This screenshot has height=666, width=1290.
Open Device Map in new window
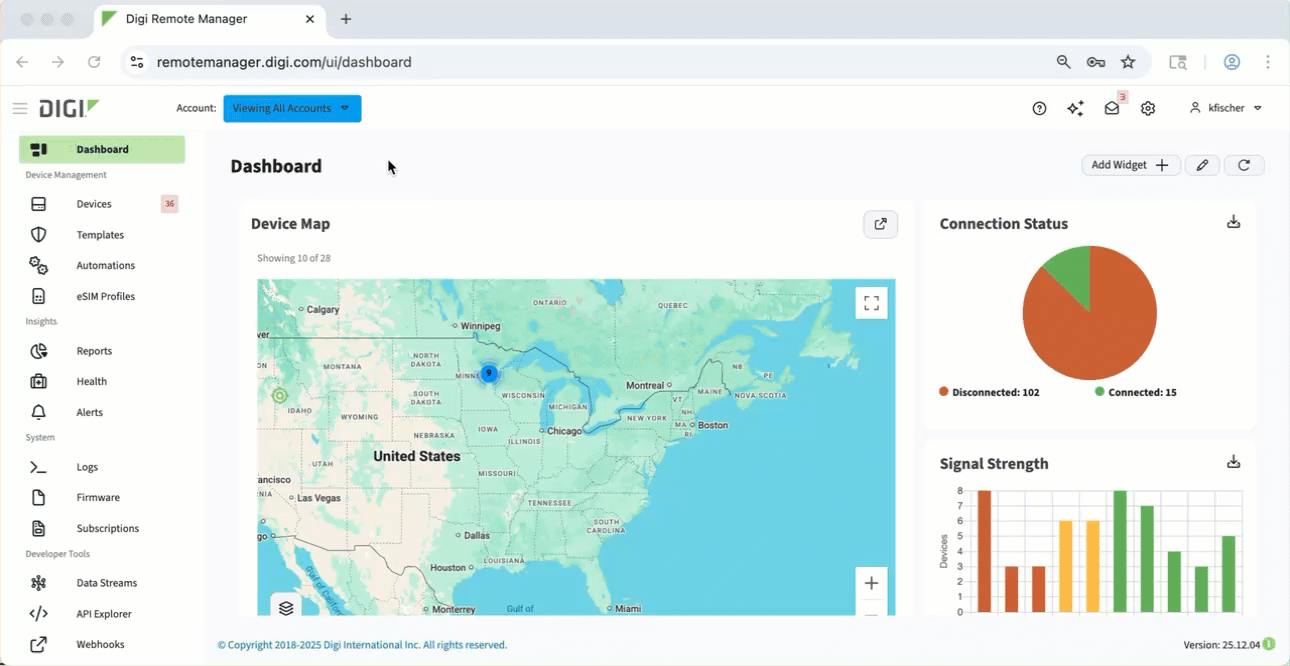click(880, 224)
